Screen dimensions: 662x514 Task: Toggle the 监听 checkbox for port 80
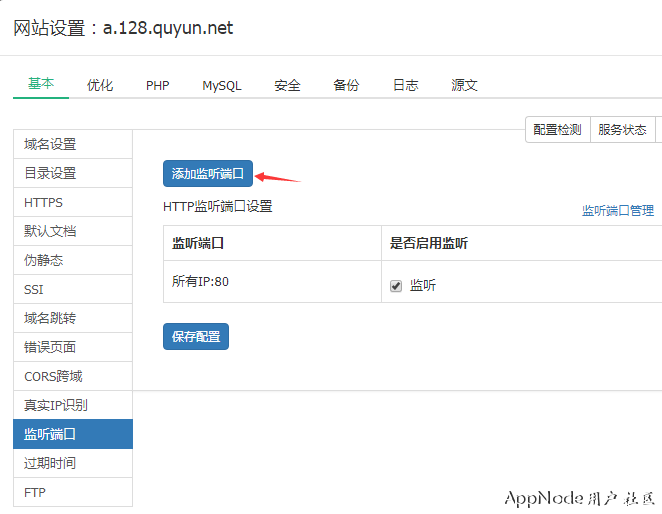click(396, 286)
